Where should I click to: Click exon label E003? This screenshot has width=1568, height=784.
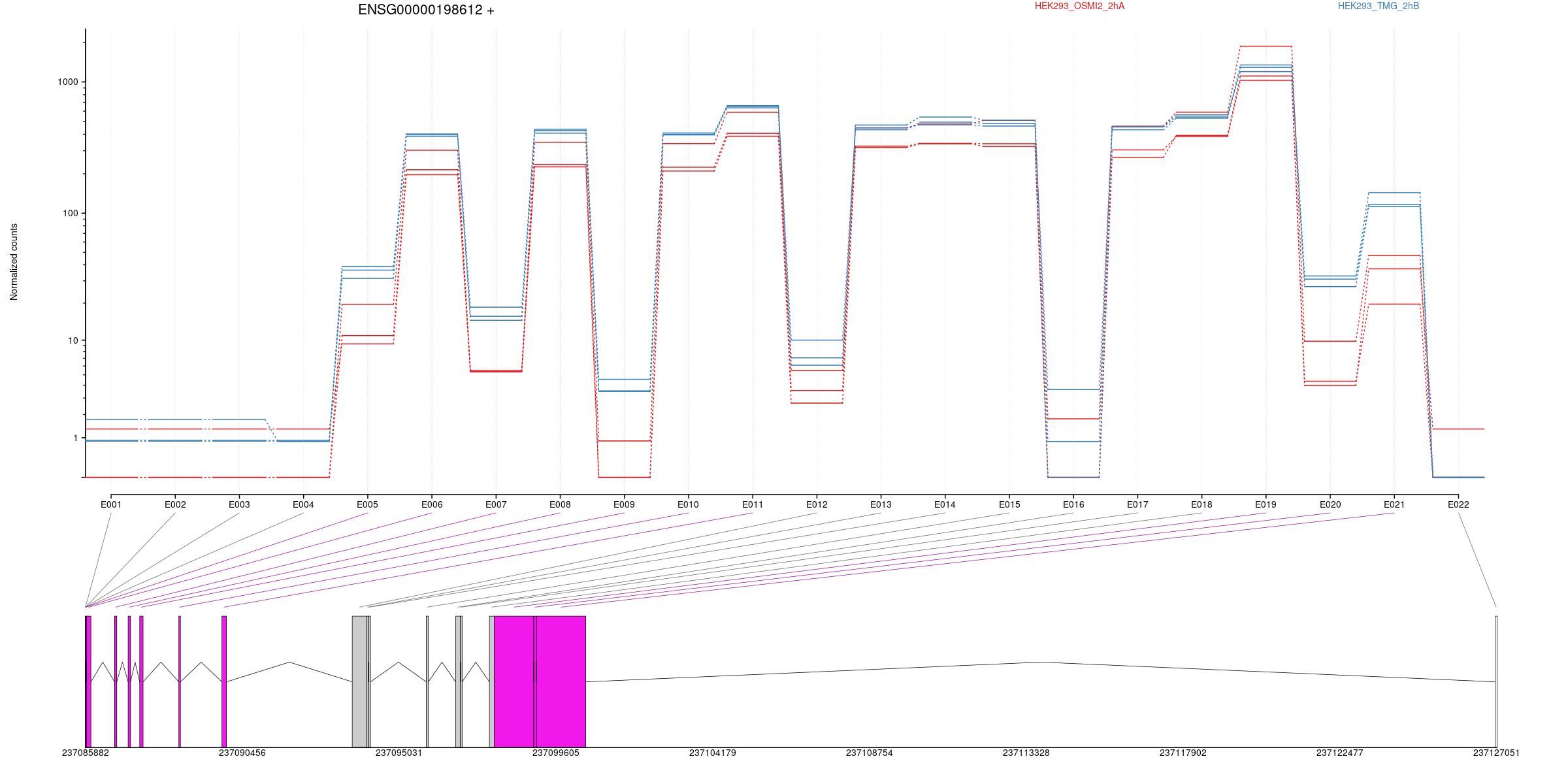239,504
